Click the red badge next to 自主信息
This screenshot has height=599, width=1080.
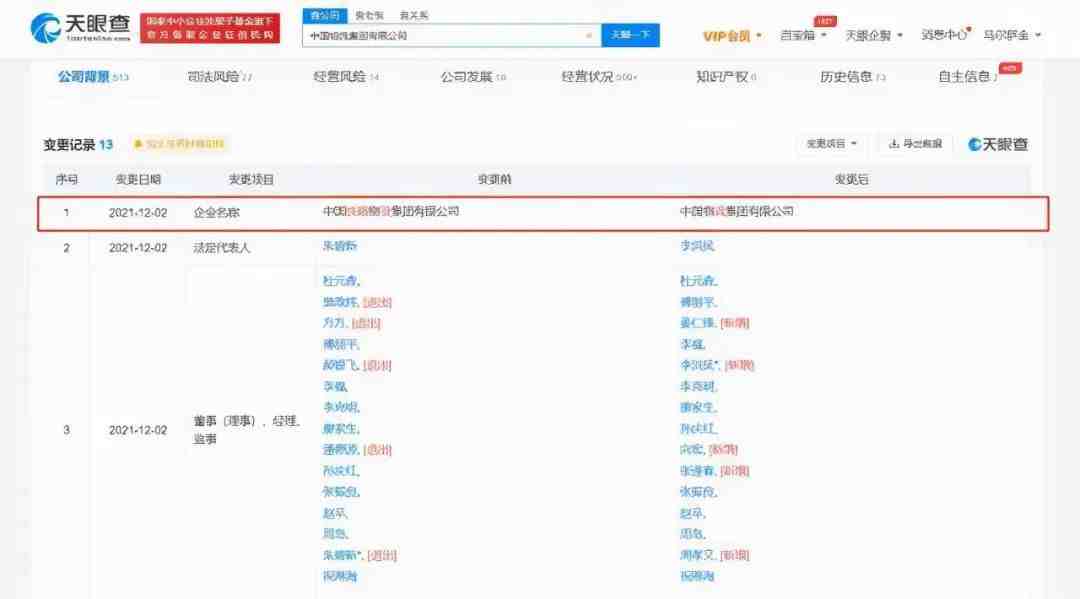[x=1010, y=68]
